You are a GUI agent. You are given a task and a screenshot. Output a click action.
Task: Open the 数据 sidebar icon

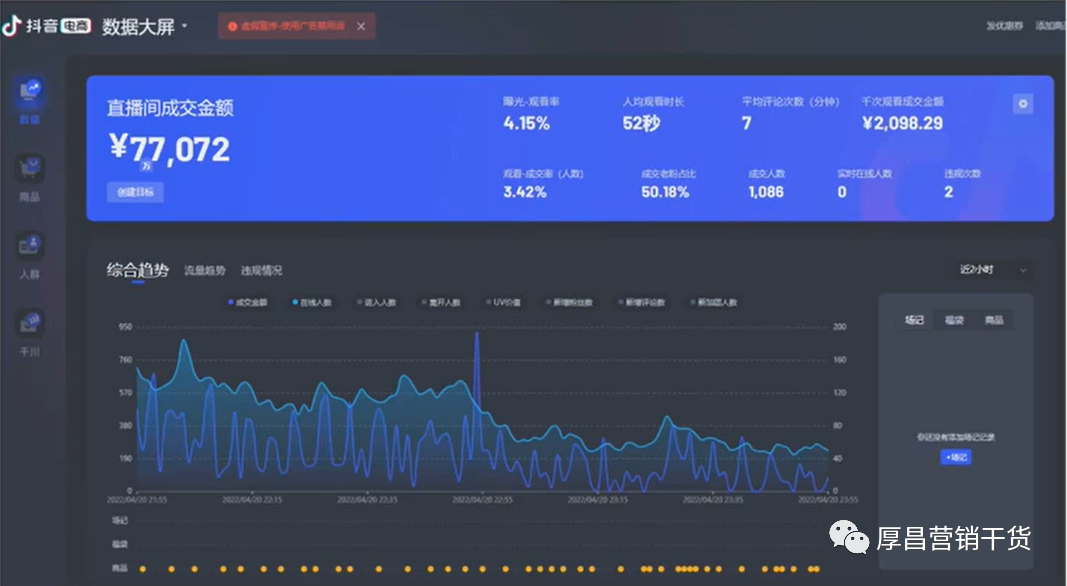pyautogui.click(x=30, y=91)
